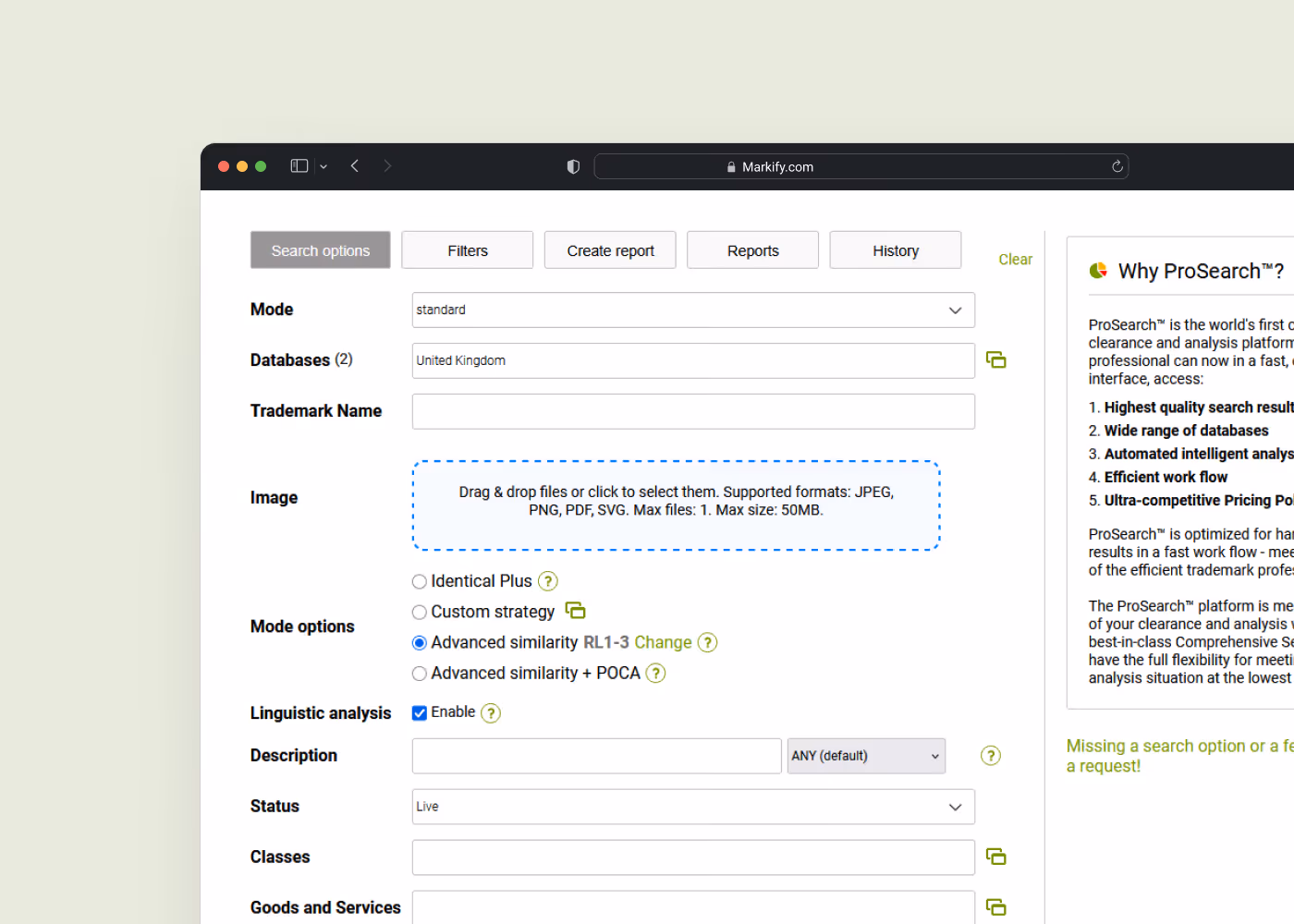The image size is (1294, 924).
Task: Show help for Description field
Action: coord(991,756)
